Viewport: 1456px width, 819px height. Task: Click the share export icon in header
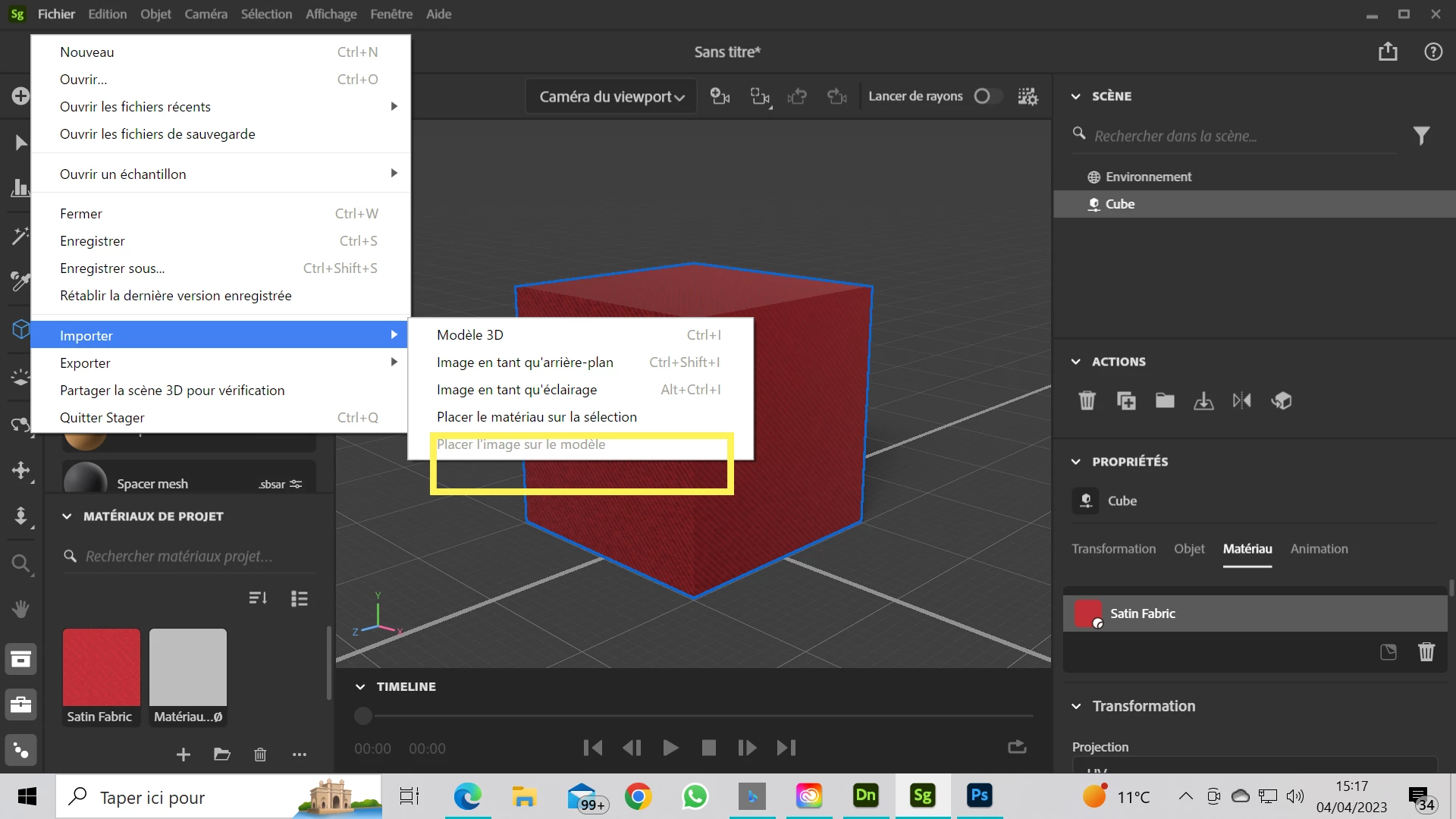pos(1388,52)
